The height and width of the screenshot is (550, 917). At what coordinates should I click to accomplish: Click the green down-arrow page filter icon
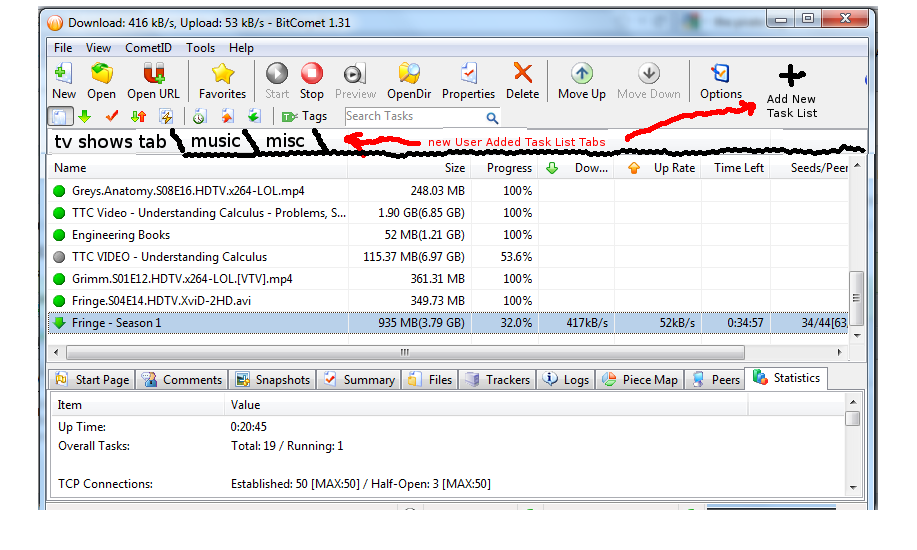[x=254, y=116]
